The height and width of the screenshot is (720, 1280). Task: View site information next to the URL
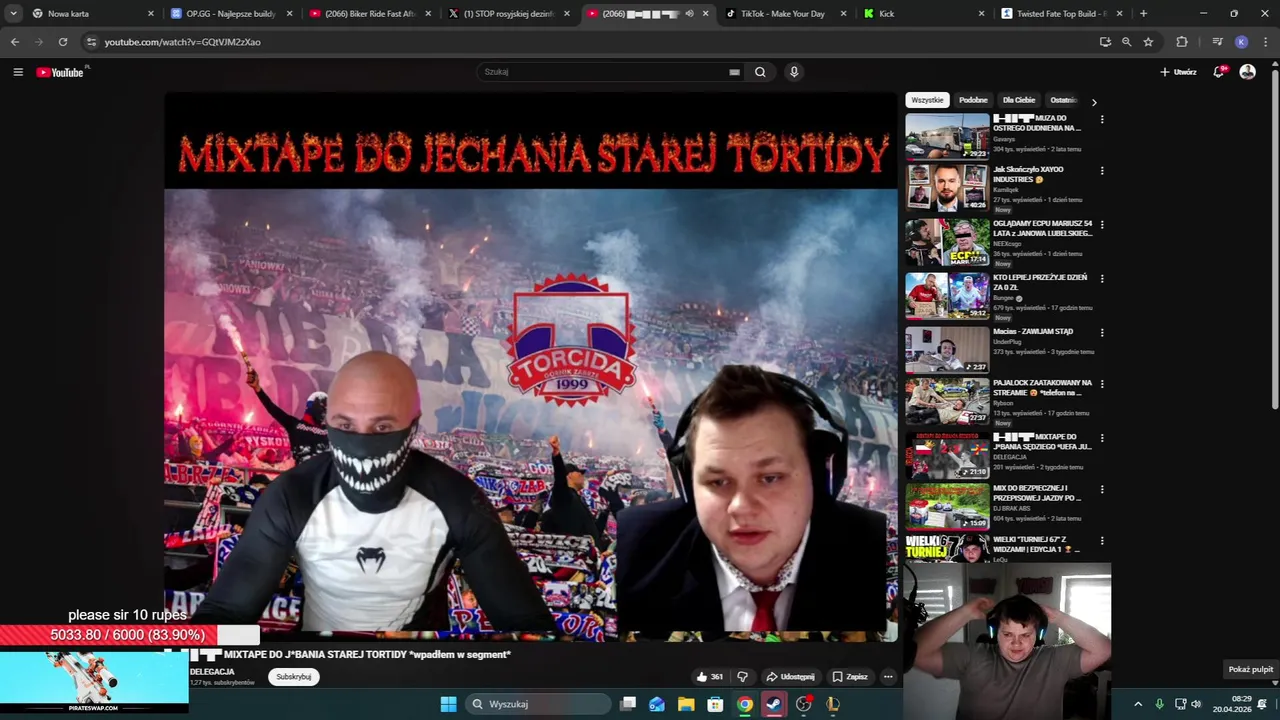(91, 42)
